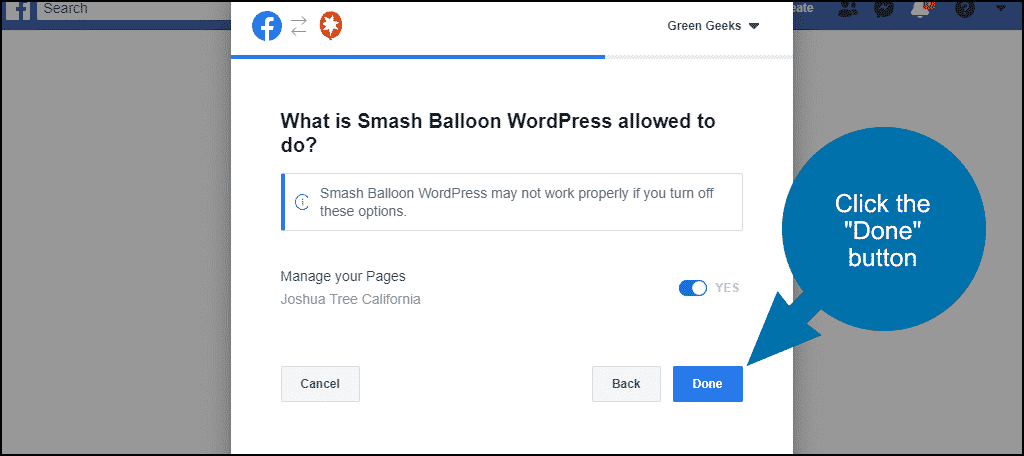Open Facebook Messenger icon in top bar
The width and height of the screenshot is (1024, 456).
coord(885,8)
